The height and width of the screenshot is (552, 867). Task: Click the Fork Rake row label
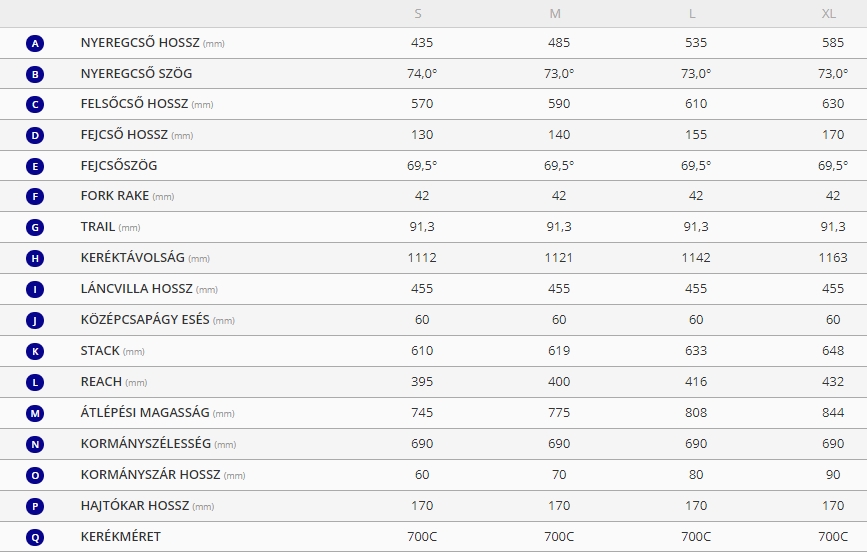[x=127, y=196]
